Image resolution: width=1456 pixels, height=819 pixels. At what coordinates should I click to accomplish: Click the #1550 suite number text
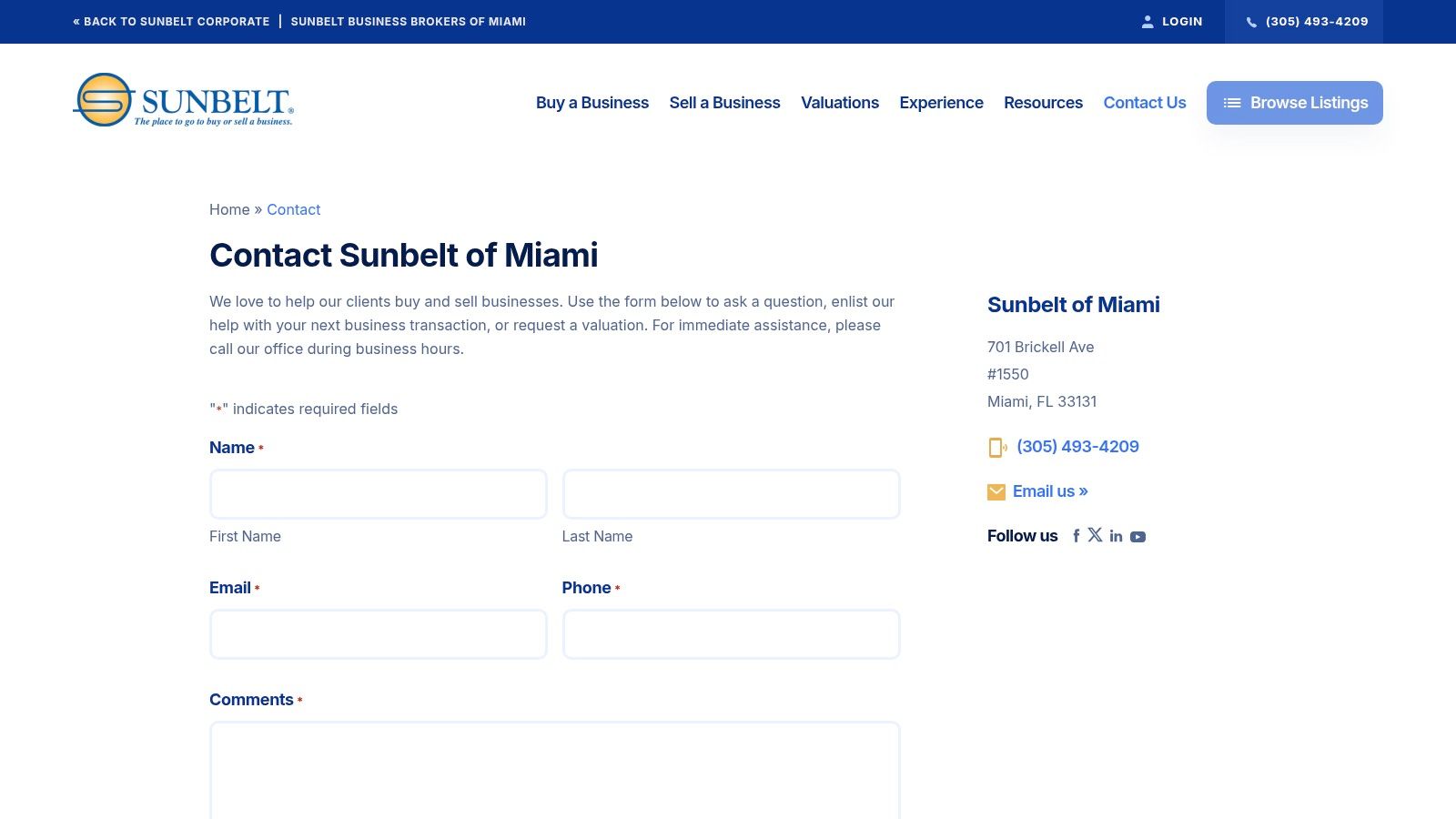[x=1008, y=374]
